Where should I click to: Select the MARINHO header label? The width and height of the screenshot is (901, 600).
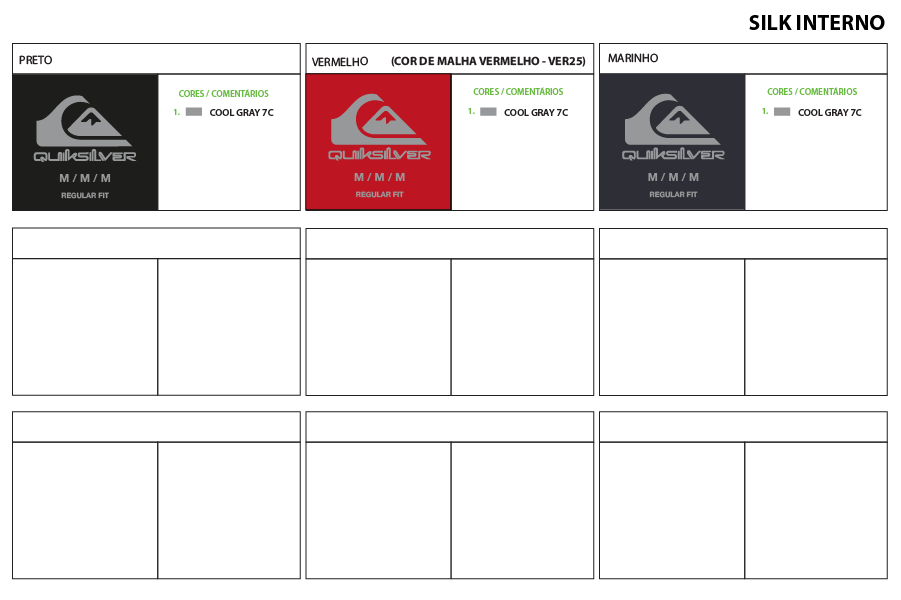coord(633,59)
